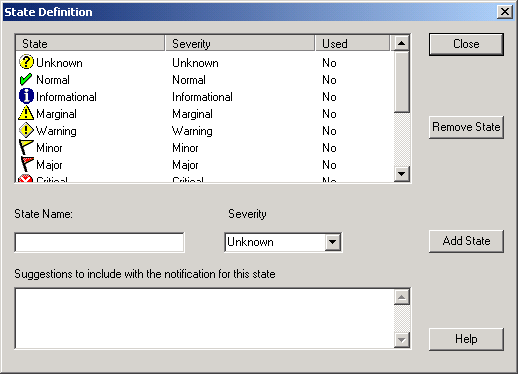Click the suggestions box scroll up arrow
The image size is (518, 374).
click(402, 297)
